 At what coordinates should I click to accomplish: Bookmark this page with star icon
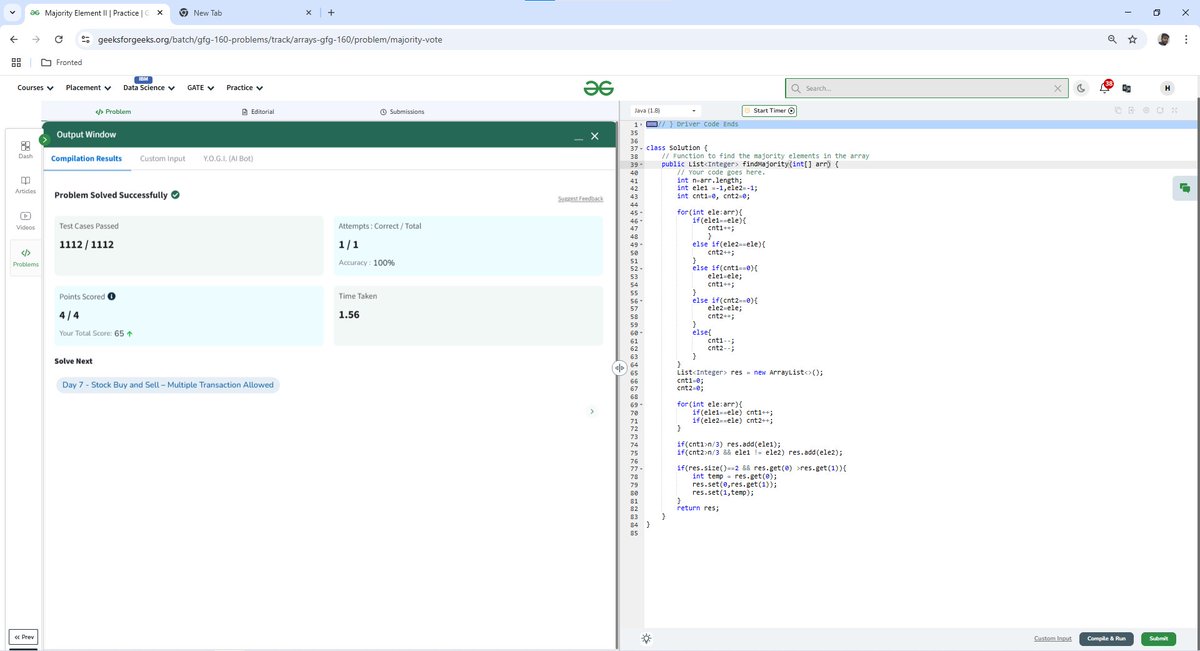click(1132, 39)
